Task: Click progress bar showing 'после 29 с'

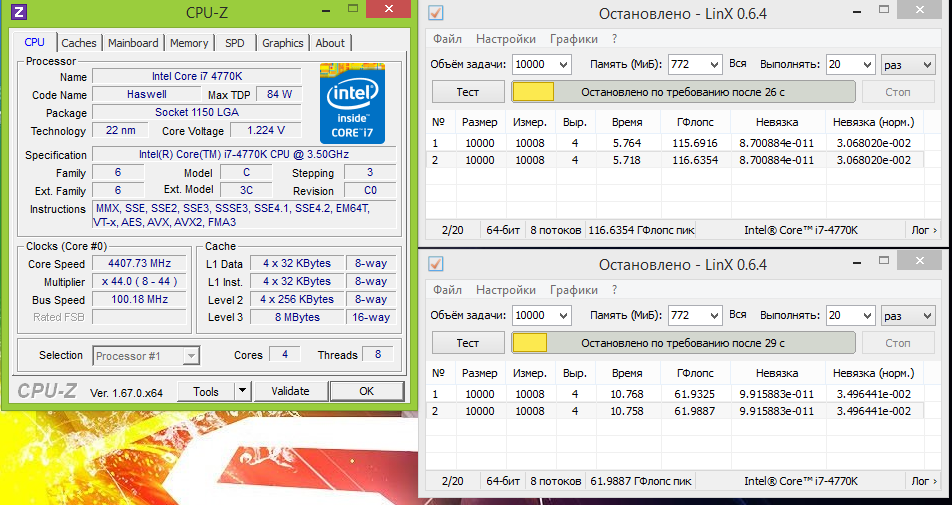Action: [x=683, y=343]
